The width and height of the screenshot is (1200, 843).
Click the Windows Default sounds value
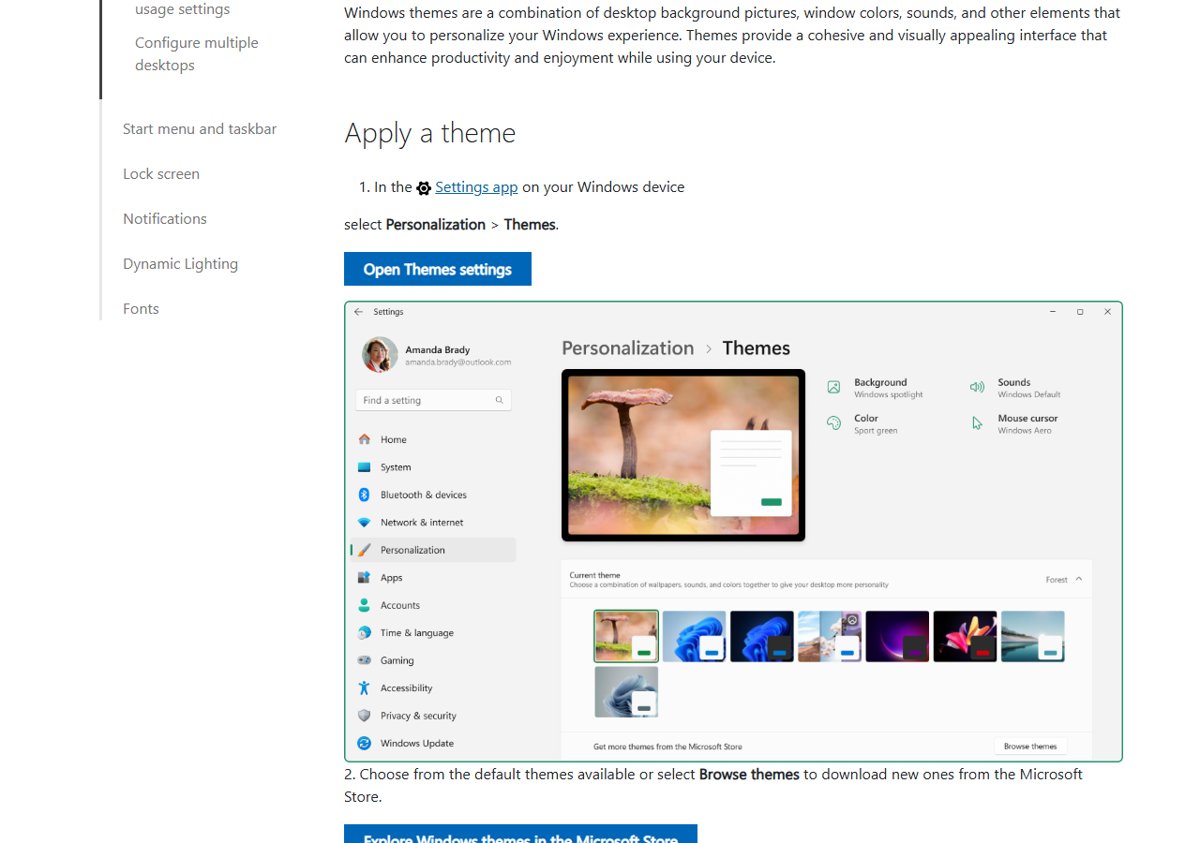pyautogui.click(x=1029, y=395)
